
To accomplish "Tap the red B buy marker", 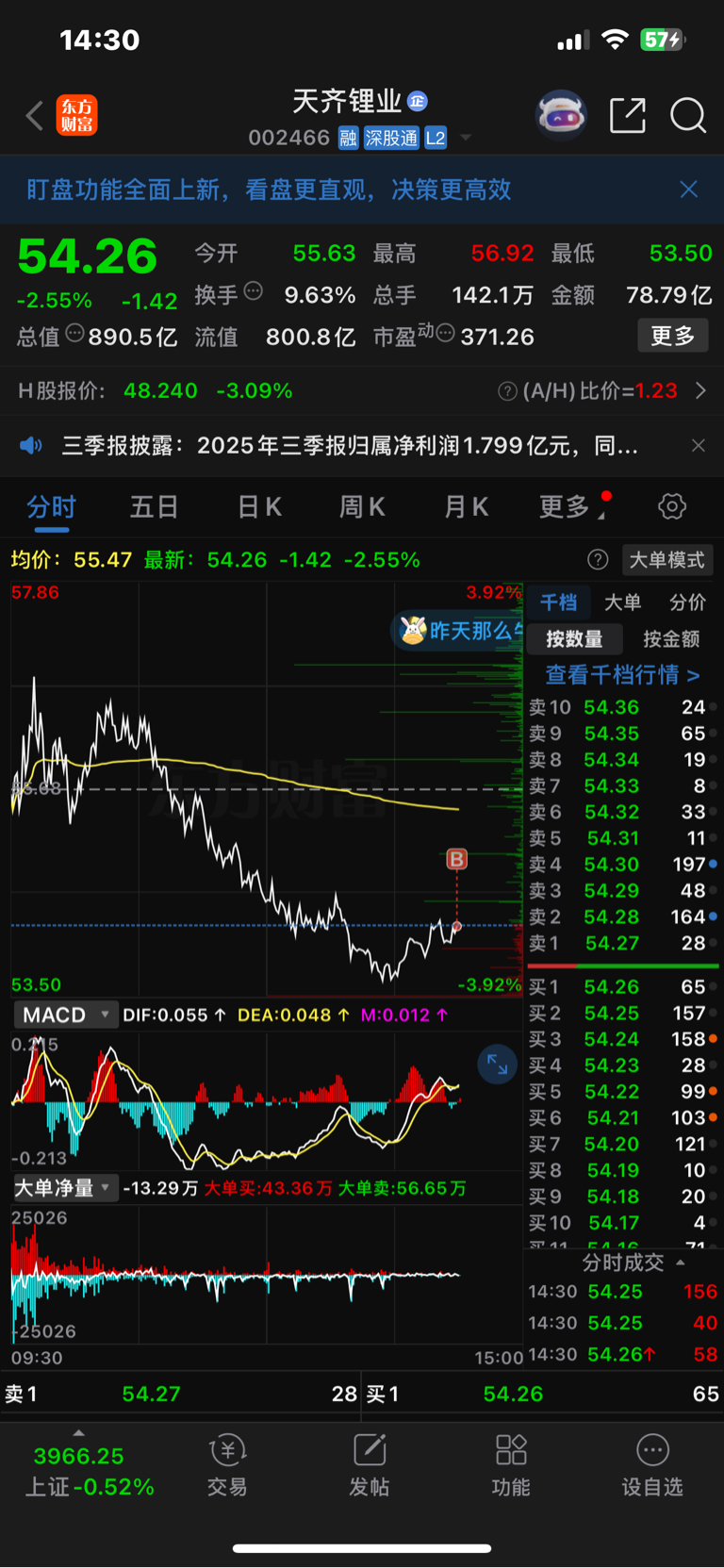I will click(456, 859).
